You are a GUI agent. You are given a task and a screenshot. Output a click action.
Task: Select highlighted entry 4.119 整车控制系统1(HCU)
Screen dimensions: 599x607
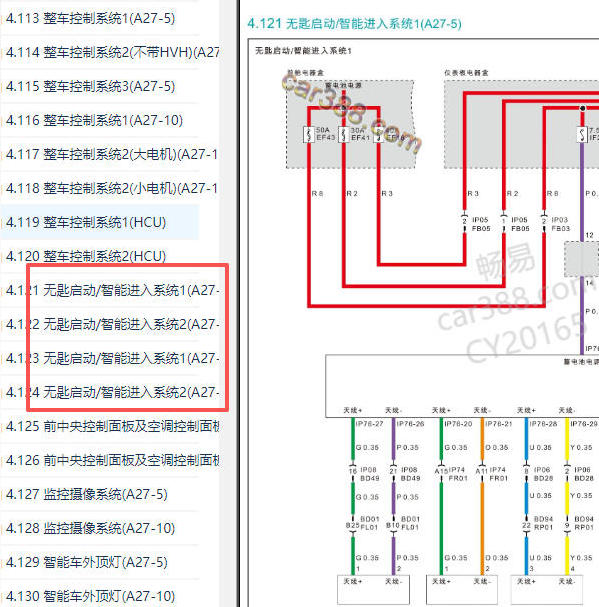(86, 223)
